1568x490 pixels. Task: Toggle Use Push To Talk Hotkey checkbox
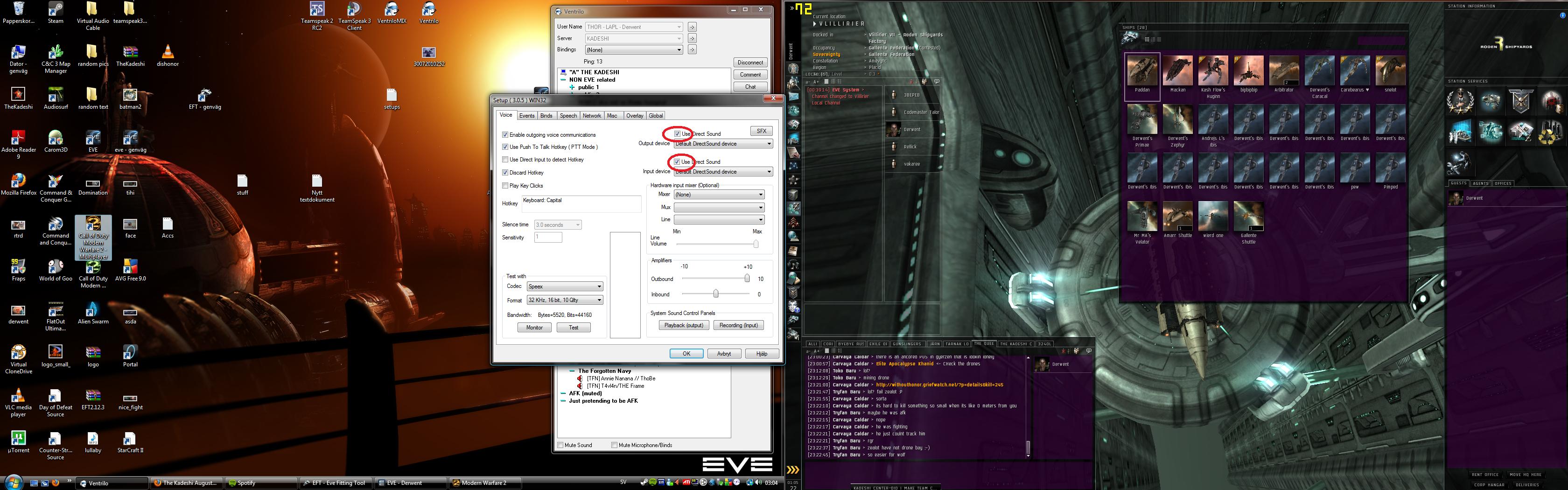505,147
